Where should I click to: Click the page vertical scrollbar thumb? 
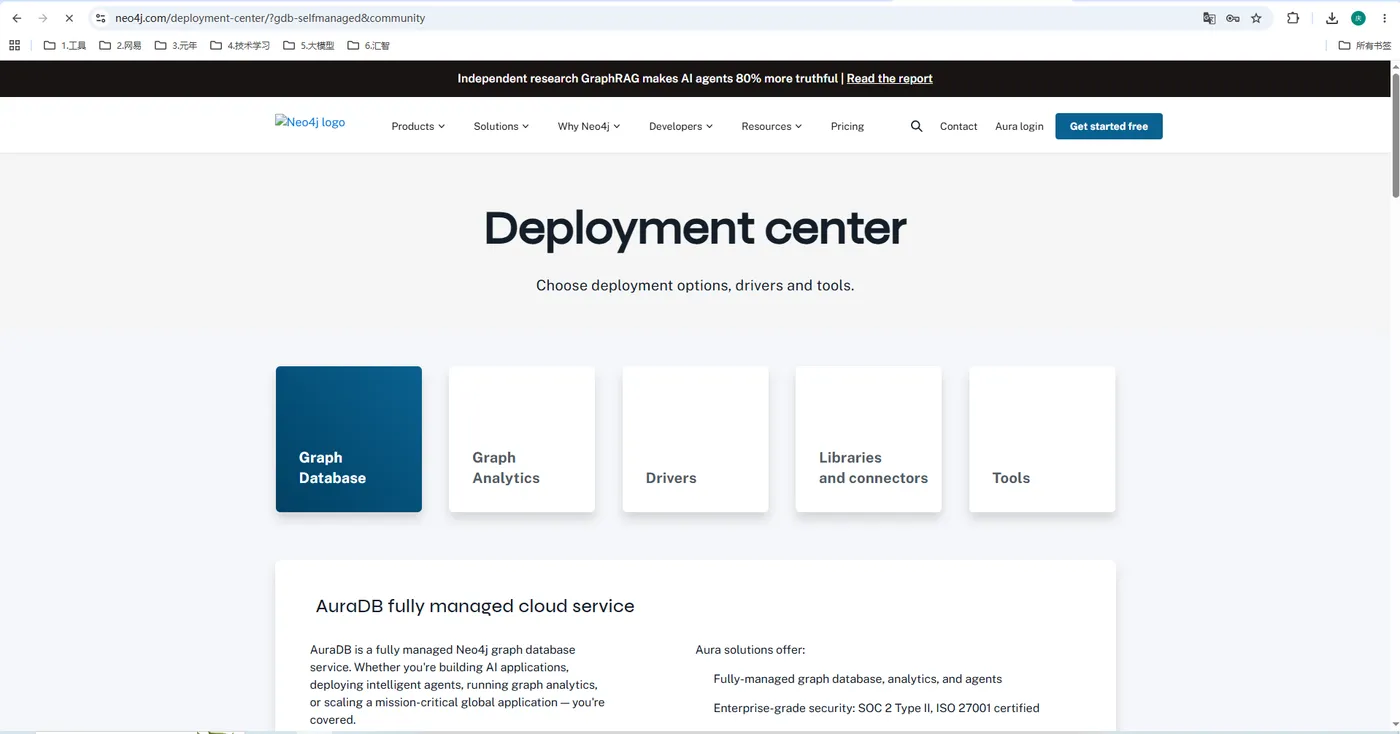[1394, 135]
